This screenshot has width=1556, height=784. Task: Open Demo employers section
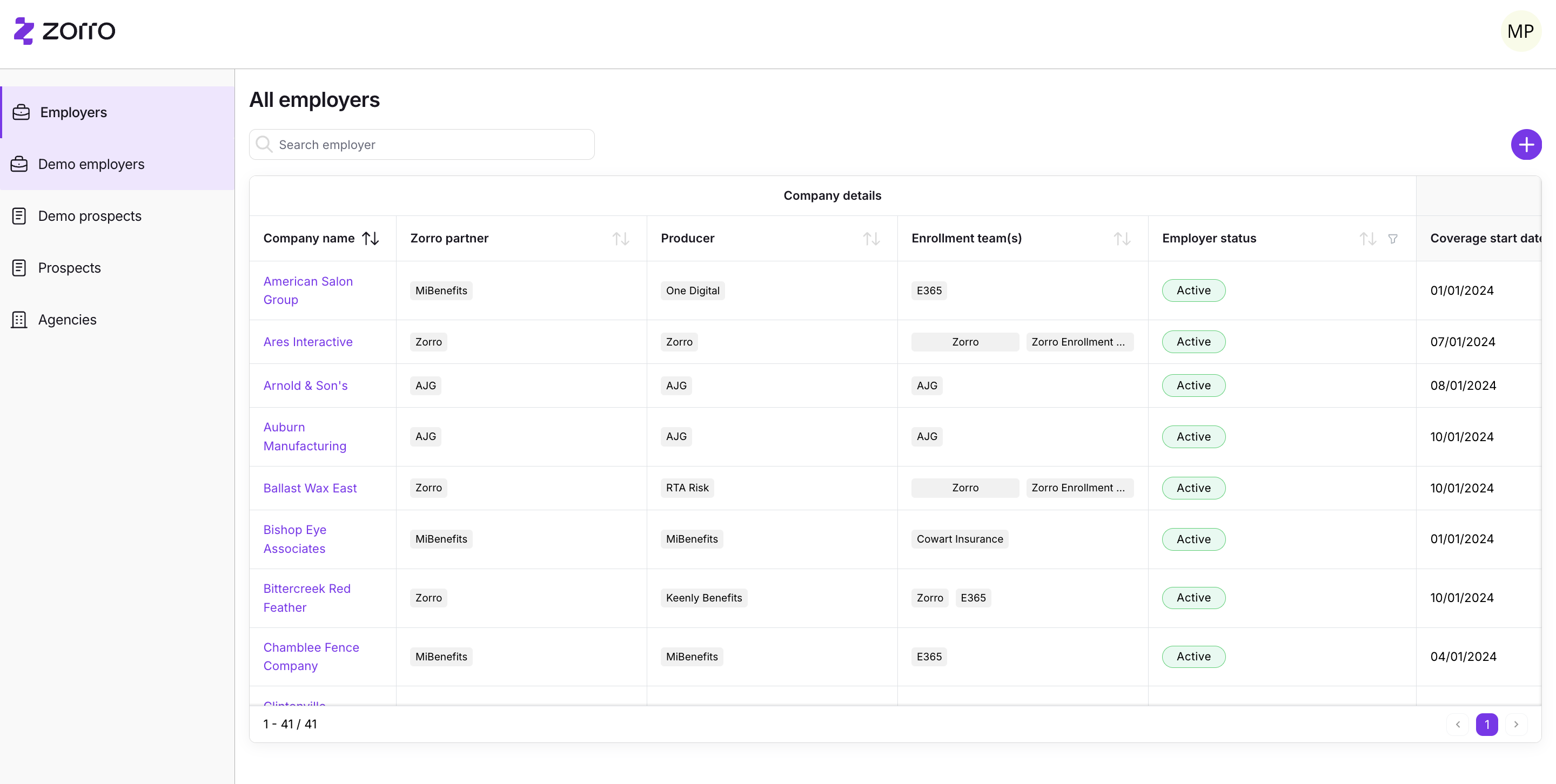click(117, 164)
